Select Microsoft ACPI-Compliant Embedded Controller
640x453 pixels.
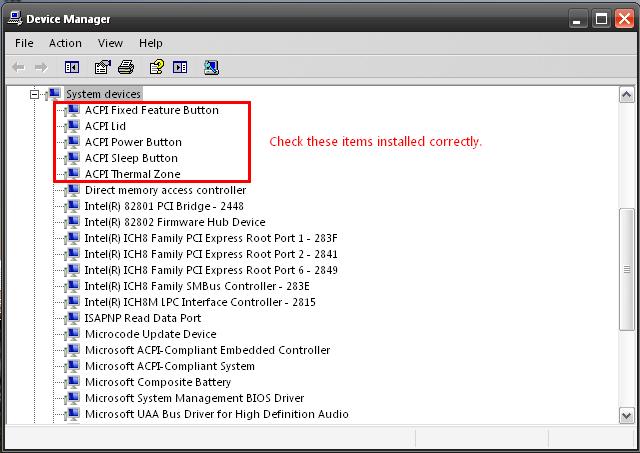pyautogui.click(x=207, y=350)
